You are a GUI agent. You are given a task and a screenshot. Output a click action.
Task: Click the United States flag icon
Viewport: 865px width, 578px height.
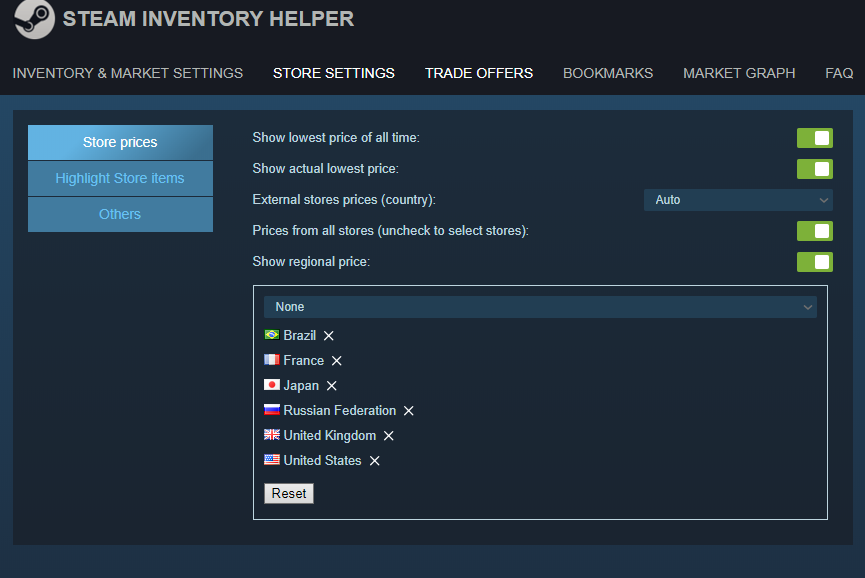[x=272, y=459]
